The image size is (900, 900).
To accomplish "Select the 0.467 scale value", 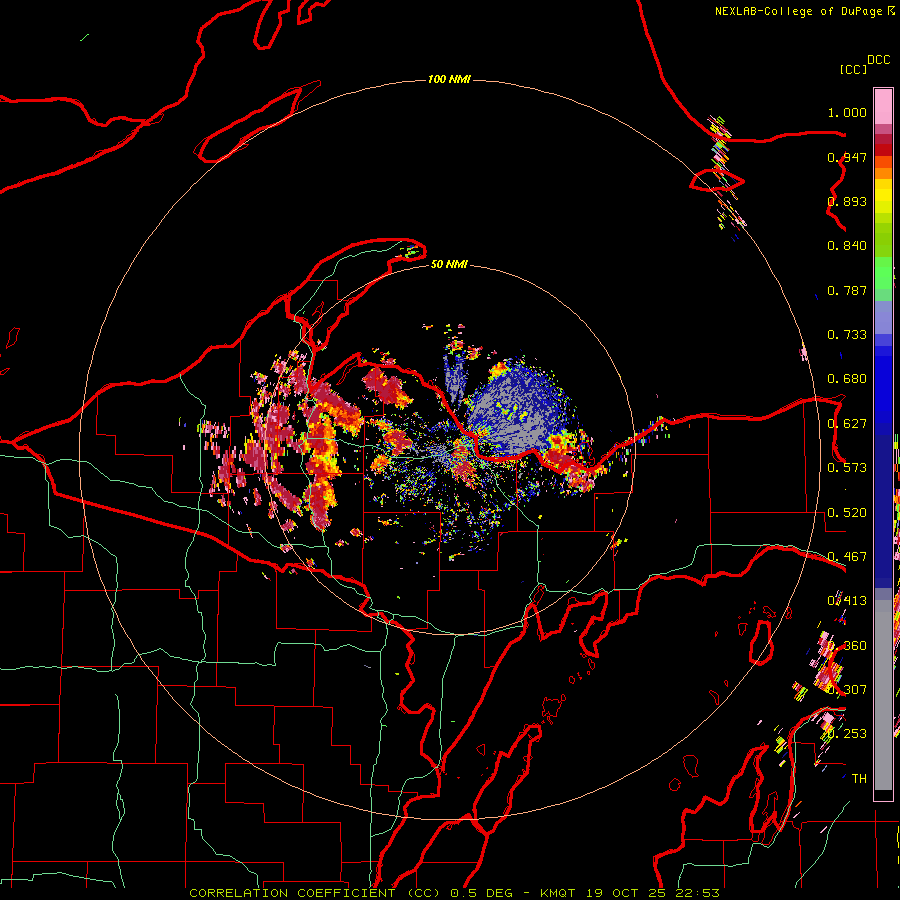I will click(x=847, y=557).
